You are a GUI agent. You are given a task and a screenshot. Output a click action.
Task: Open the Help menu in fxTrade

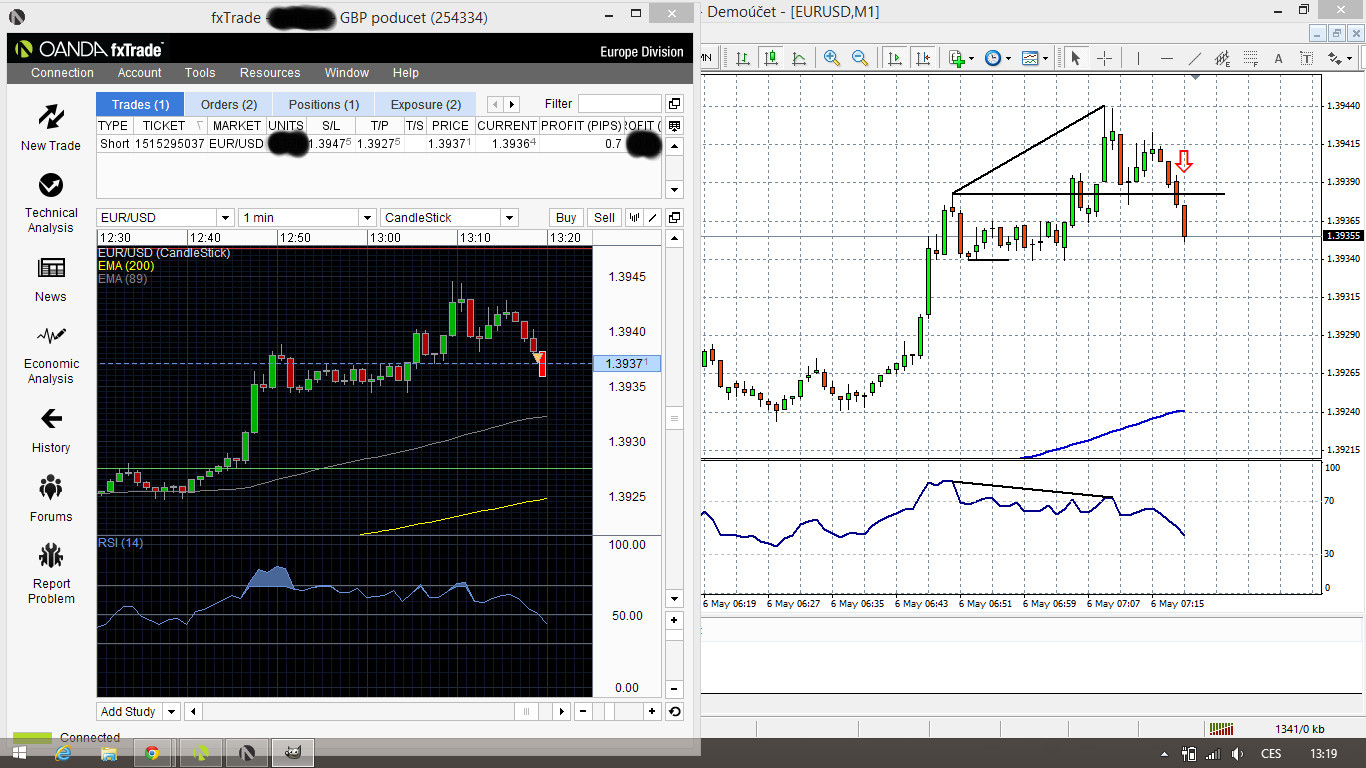406,73
